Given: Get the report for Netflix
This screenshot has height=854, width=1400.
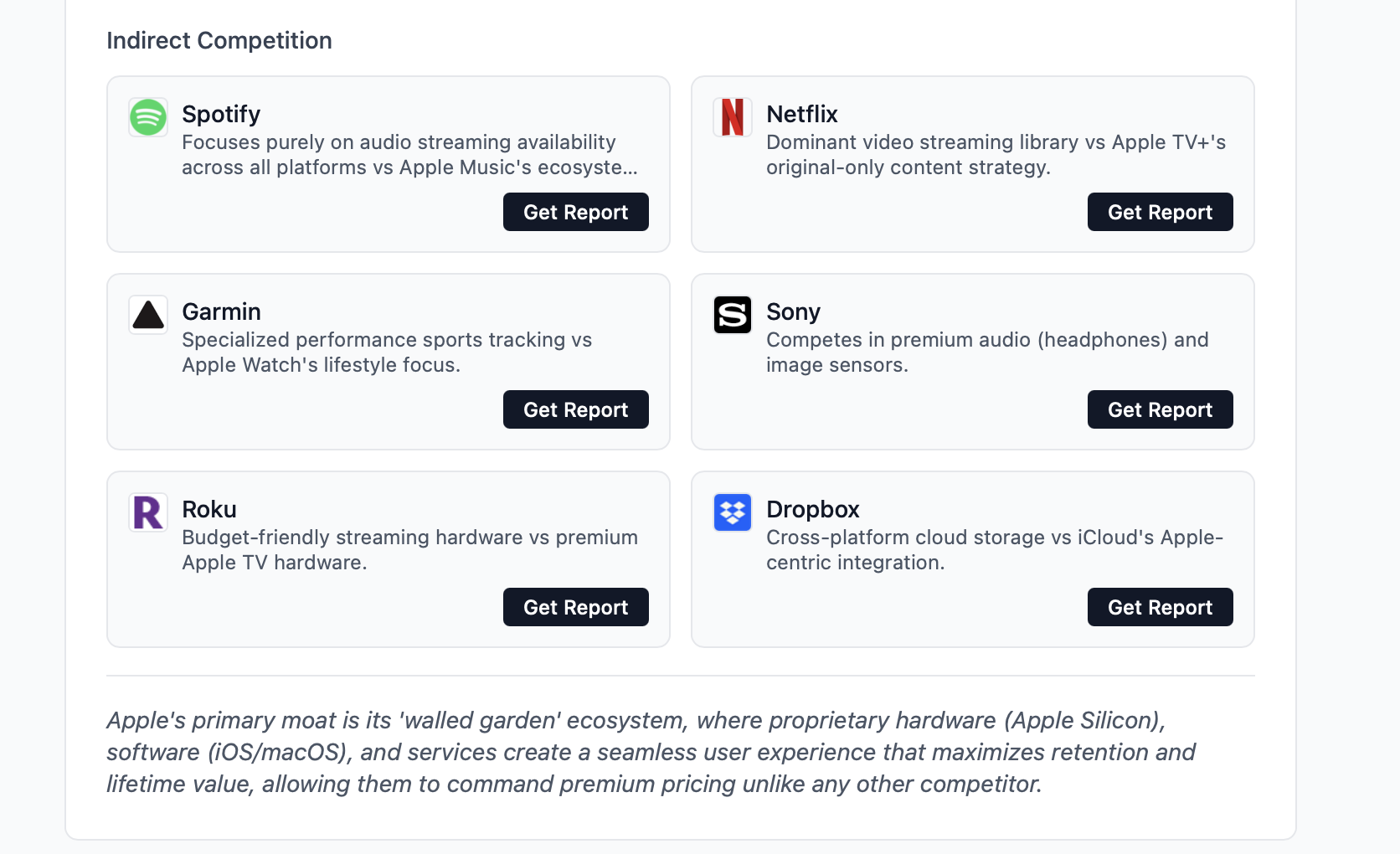Looking at the screenshot, I should click(1160, 213).
